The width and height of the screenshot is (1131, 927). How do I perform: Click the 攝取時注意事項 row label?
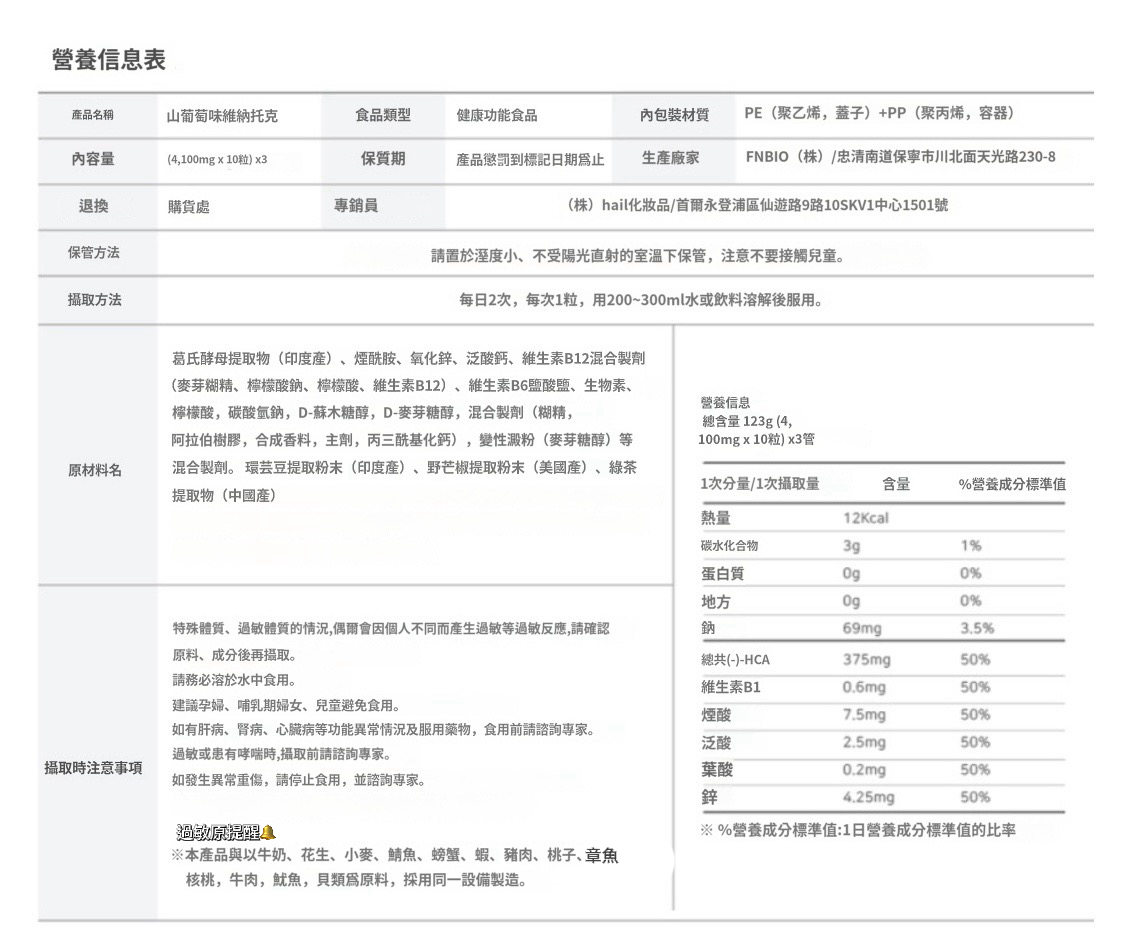pos(94,768)
